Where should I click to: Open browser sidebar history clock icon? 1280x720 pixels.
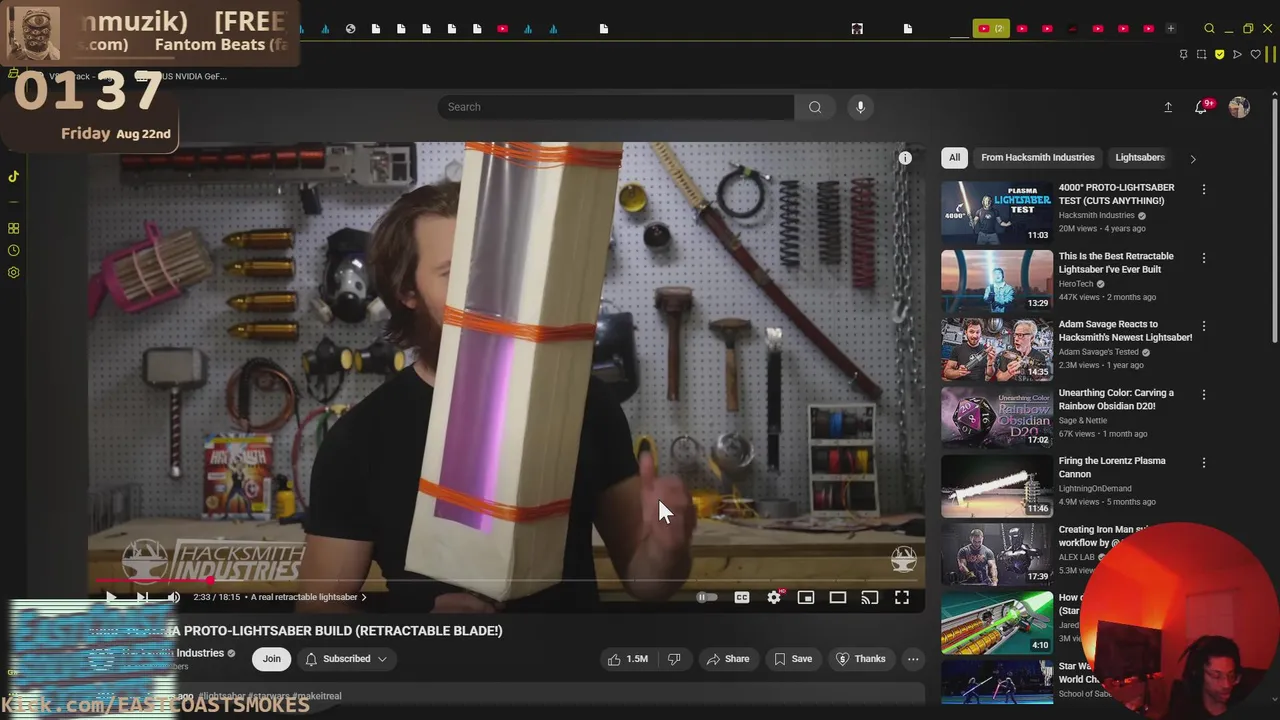click(x=13, y=251)
